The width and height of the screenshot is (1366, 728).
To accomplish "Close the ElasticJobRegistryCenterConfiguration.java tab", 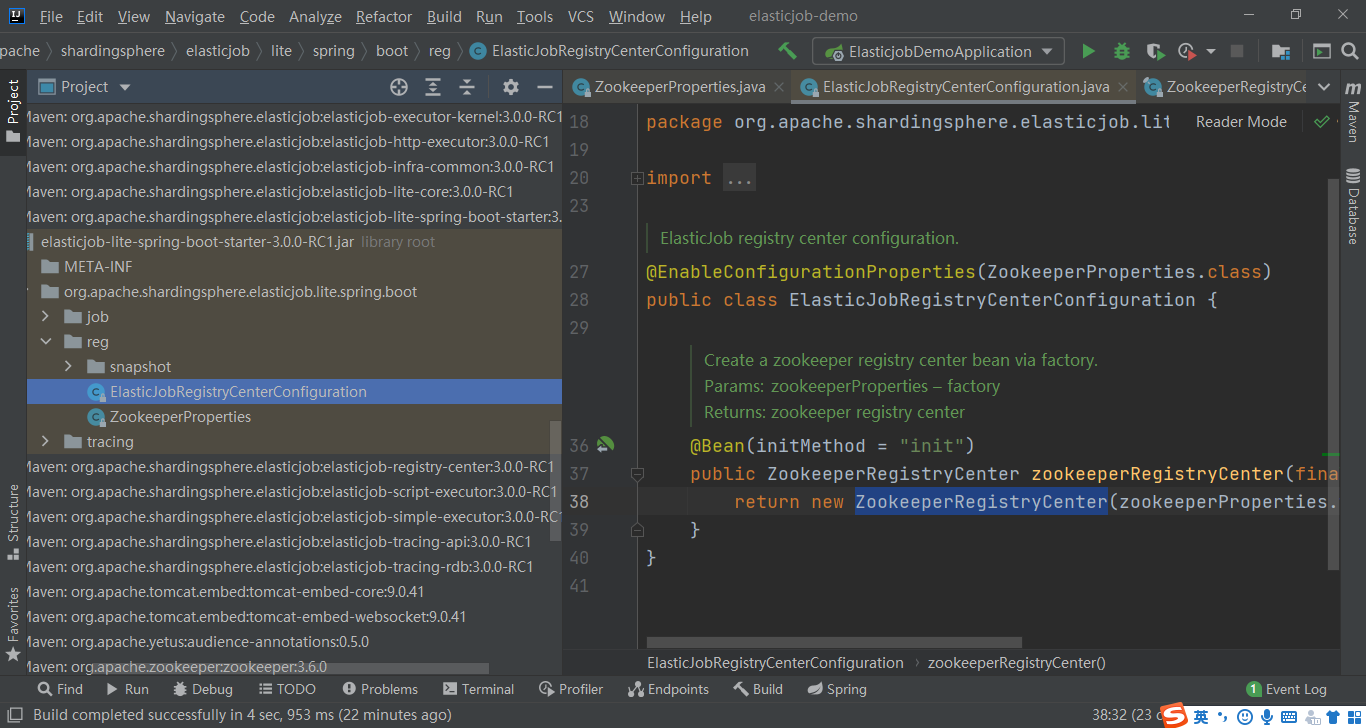I will (x=1123, y=87).
